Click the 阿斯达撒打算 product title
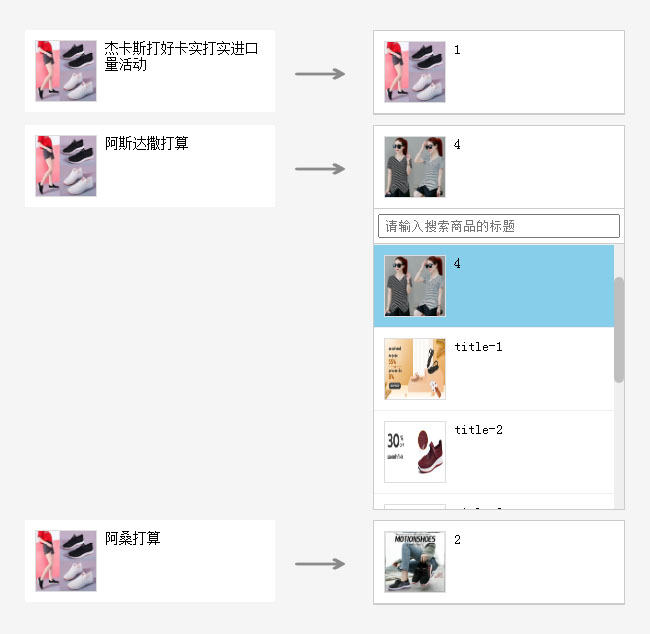Image resolution: width=650 pixels, height=634 pixels. pyautogui.click(x=147, y=144)
